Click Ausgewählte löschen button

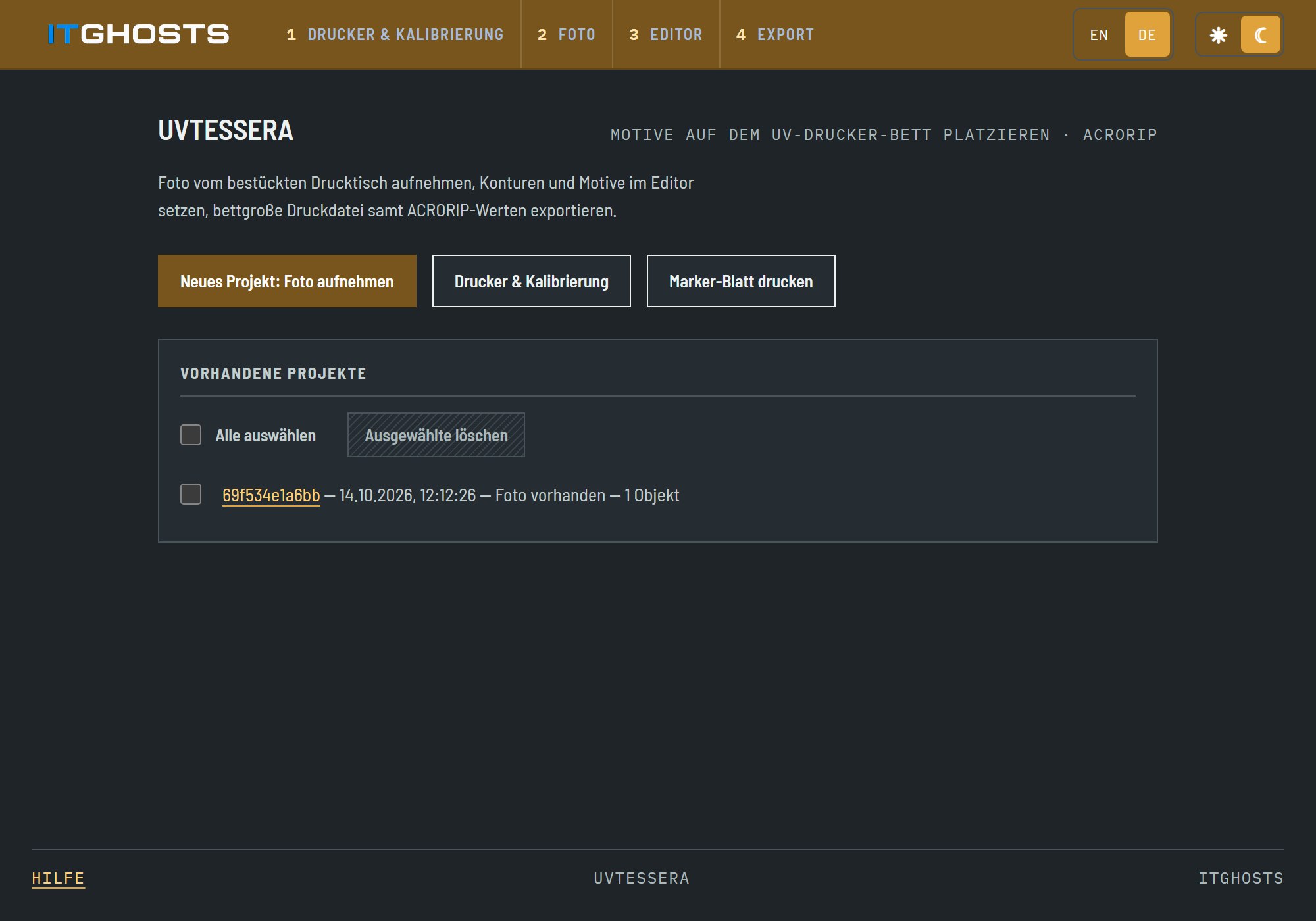click(x=436, y=435)
